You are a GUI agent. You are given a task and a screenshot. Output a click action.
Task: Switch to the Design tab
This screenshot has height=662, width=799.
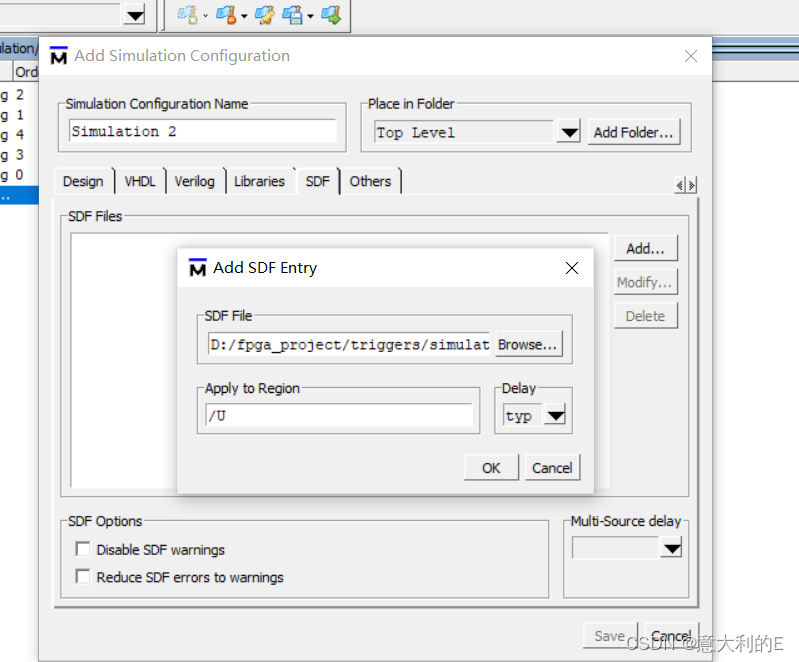point(83,181)
